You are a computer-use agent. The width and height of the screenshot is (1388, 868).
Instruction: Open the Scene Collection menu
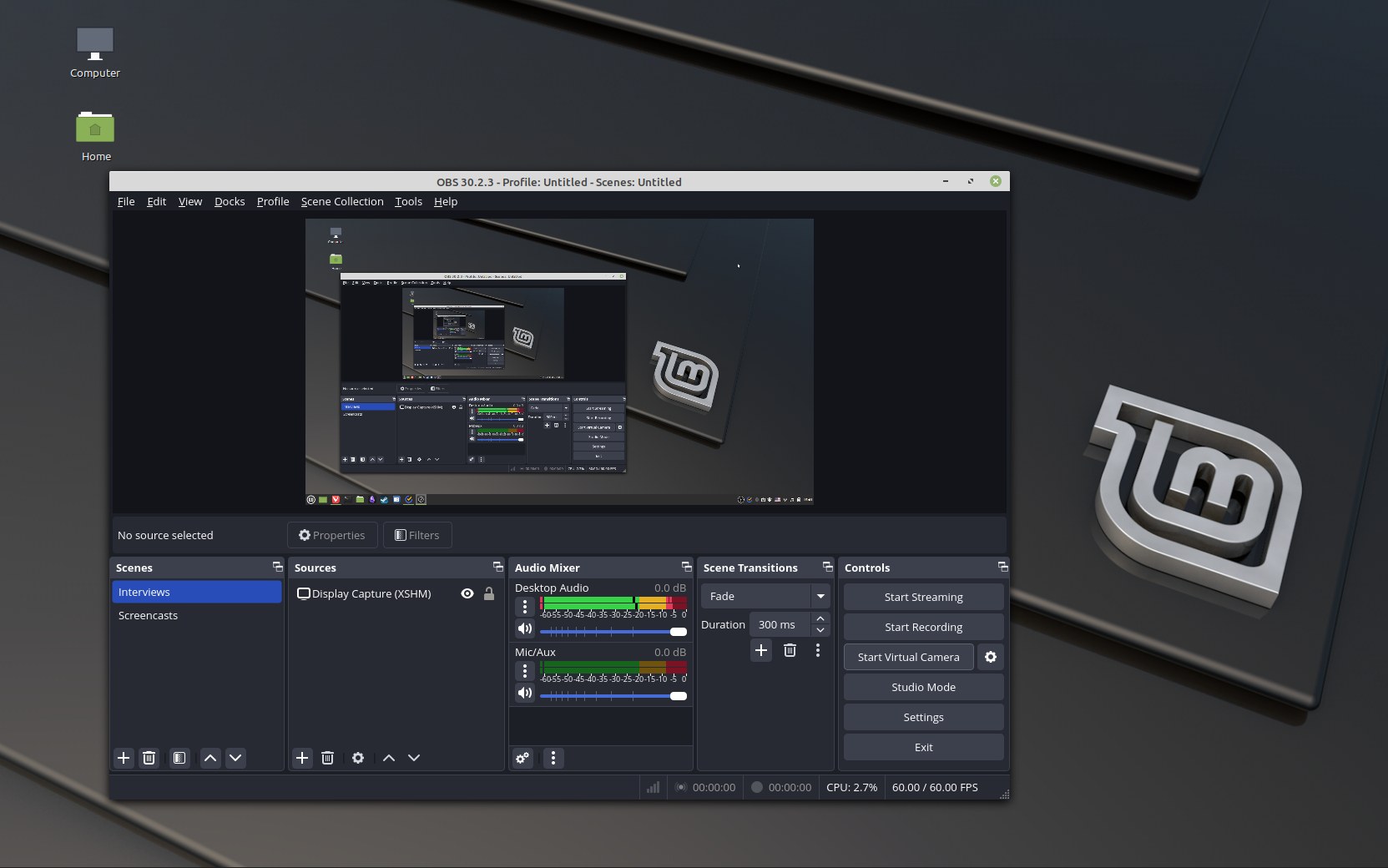(342, 201)
